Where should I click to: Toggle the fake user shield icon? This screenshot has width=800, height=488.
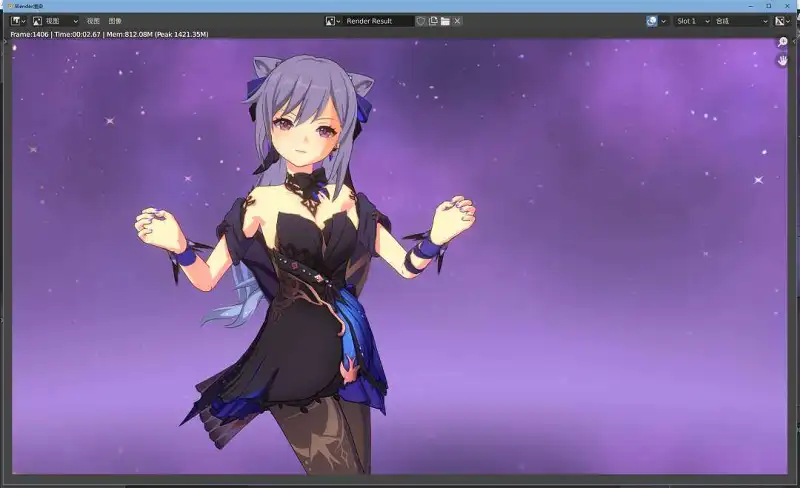coord(420,21)
